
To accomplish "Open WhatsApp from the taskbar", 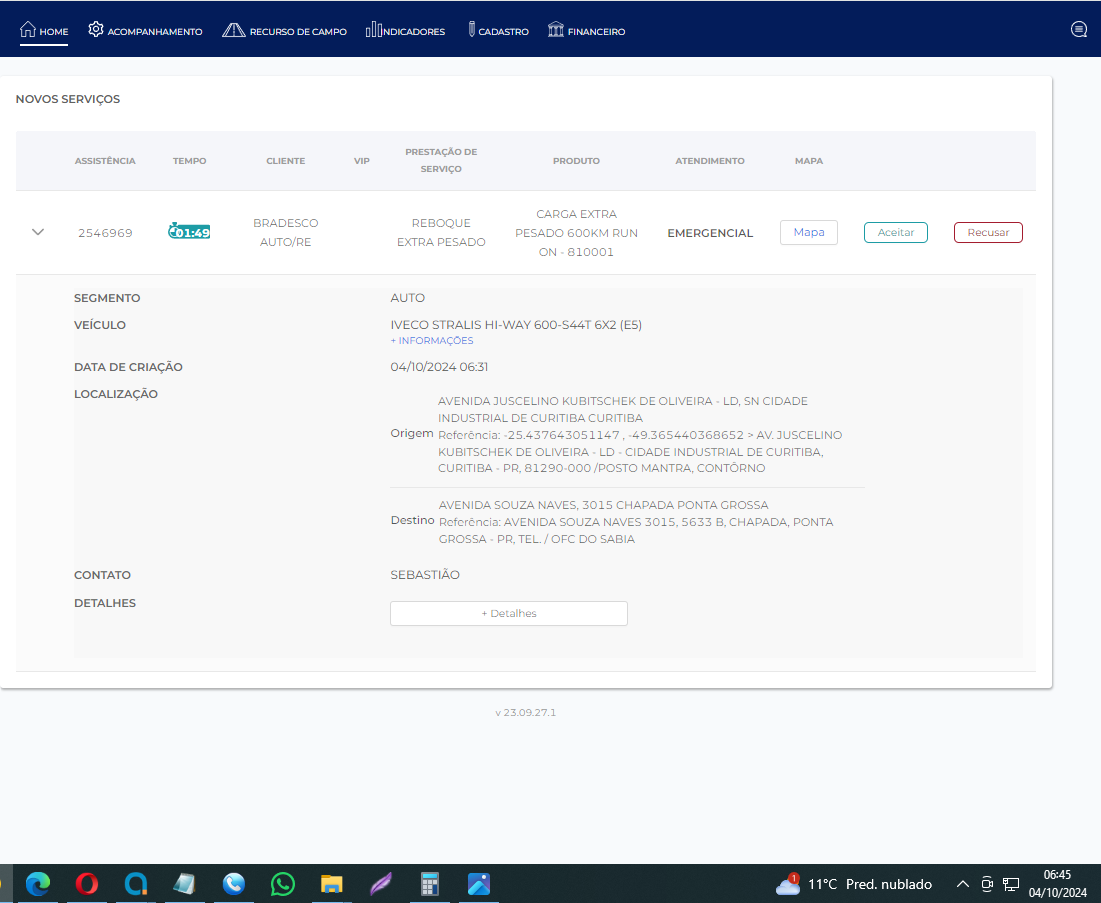I will [283, 884].
